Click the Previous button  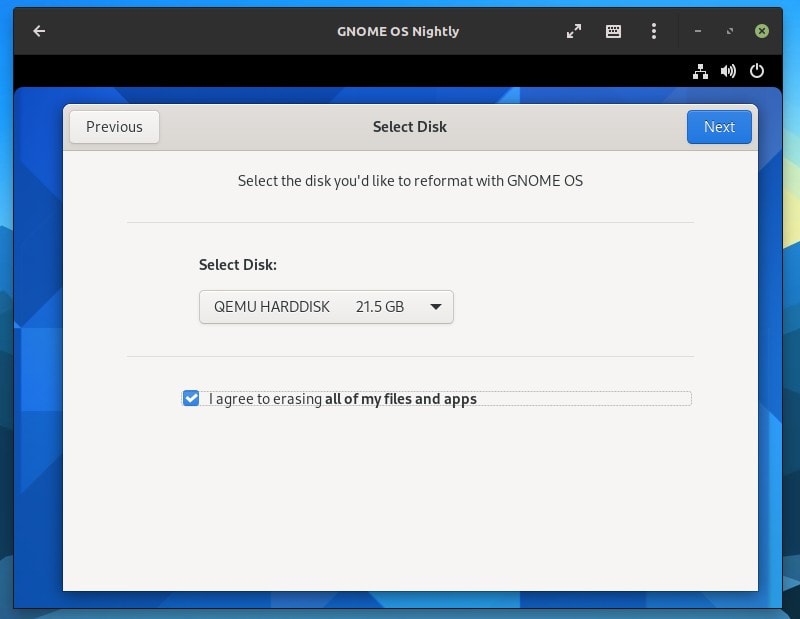[x=114, y=127]
